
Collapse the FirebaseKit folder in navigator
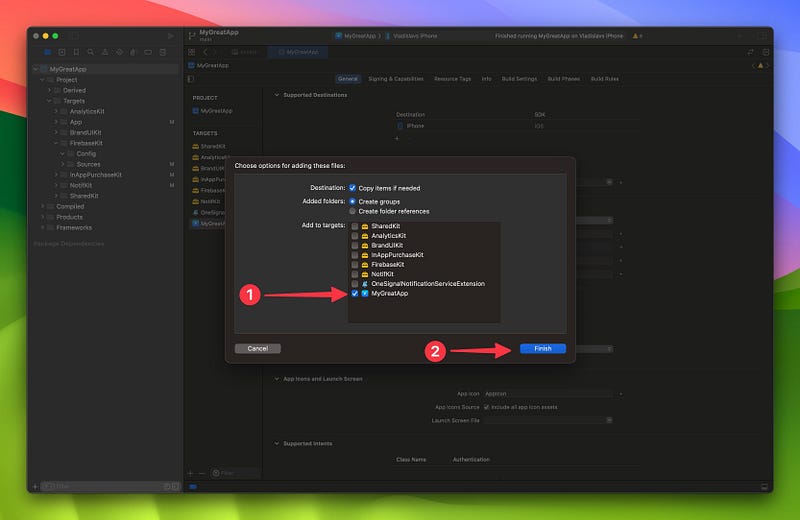(x=56, y=143)
